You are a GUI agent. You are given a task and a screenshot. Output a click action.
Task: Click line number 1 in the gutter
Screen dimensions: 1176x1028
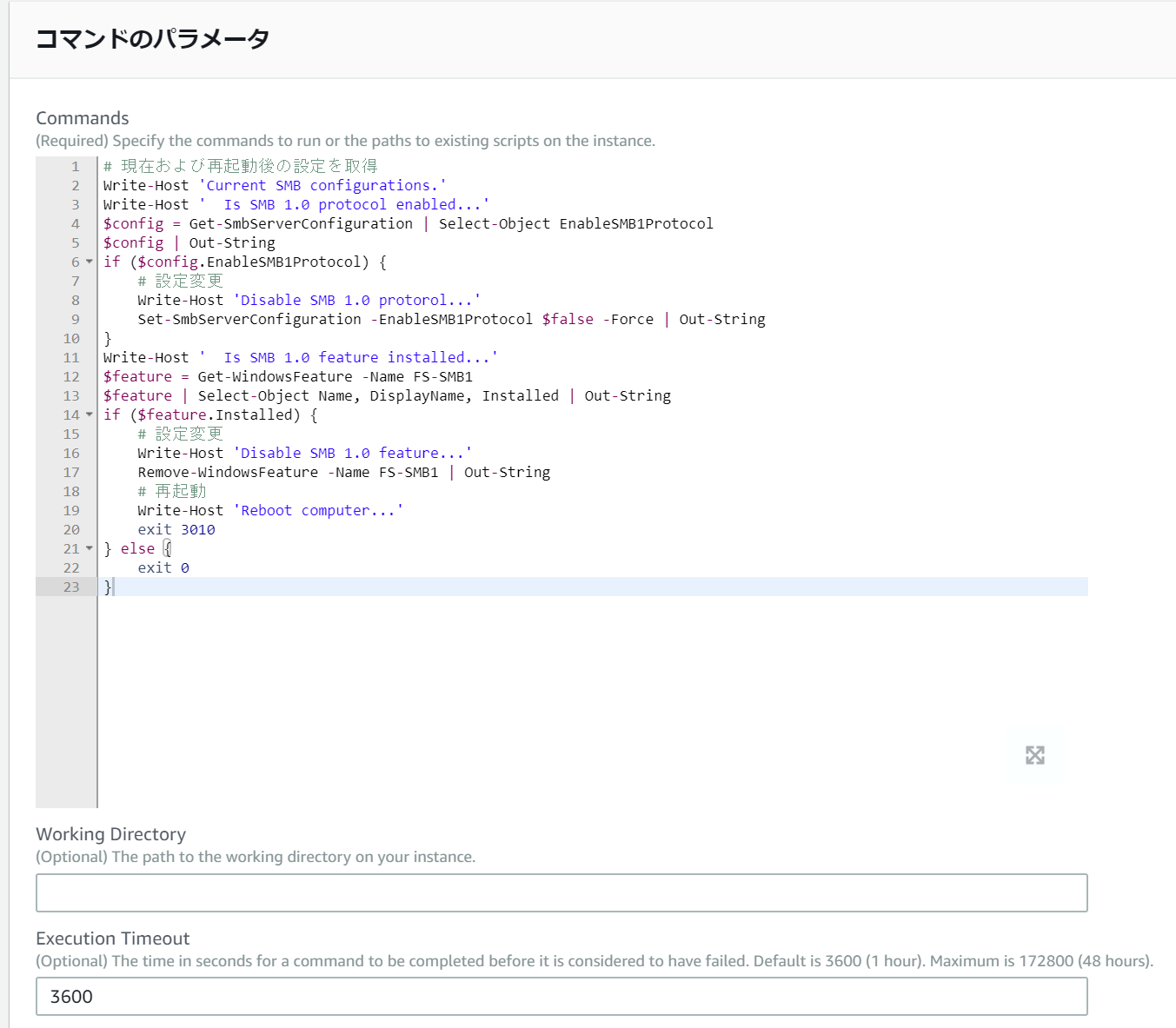75,166
